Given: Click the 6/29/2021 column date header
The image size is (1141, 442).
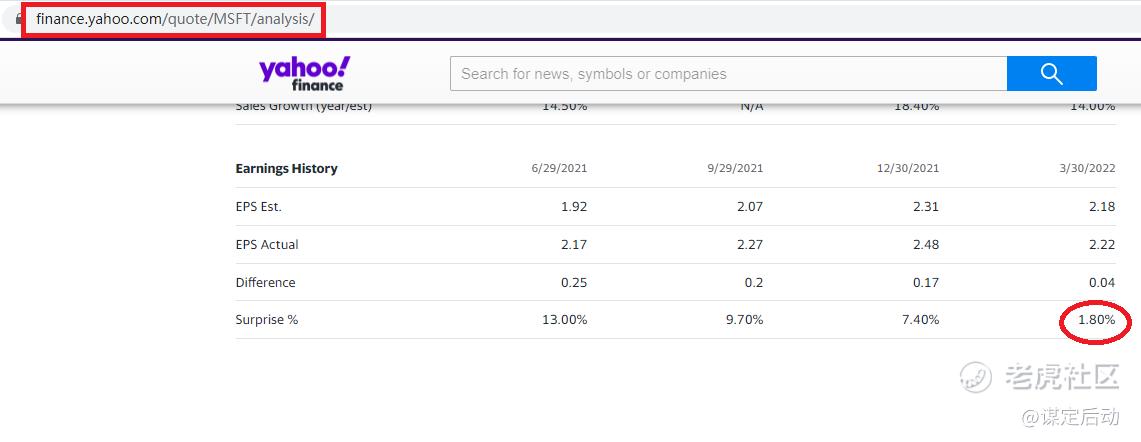Looking at the screenshot, I should coord(559,169).
